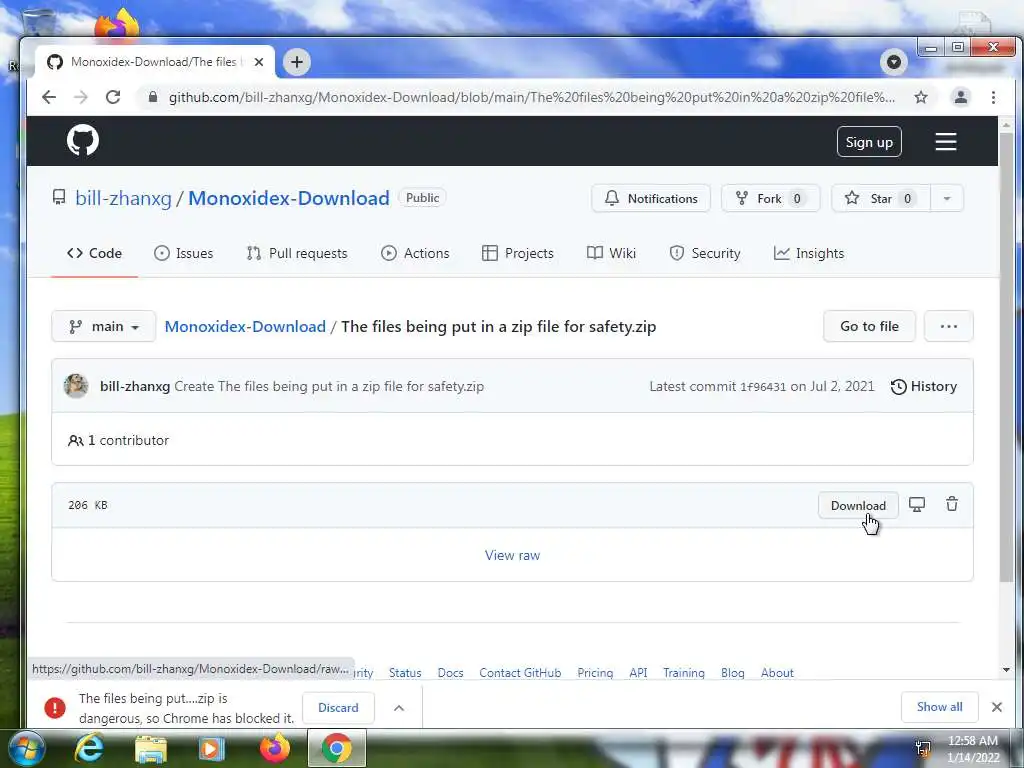Open commit hash 1f96431
The width and height of the screenshot is (1024, 768).
click(x=763, y=387)
